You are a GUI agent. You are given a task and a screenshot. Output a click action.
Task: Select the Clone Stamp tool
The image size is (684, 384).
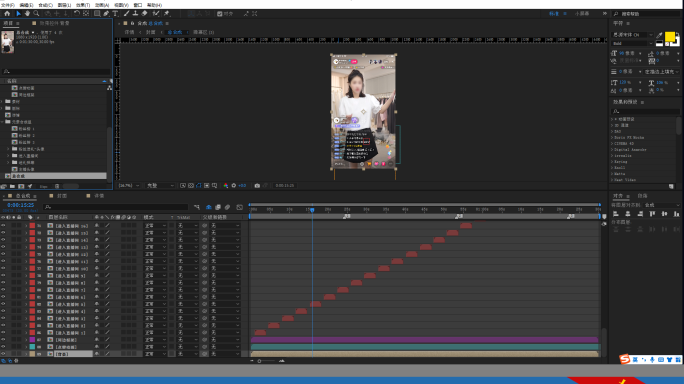pyautogui.click(x=135, y=14)
